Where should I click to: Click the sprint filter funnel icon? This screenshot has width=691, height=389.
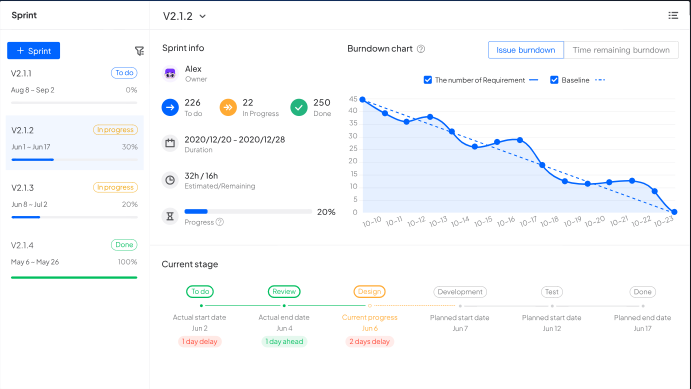[x=139, y=51]
